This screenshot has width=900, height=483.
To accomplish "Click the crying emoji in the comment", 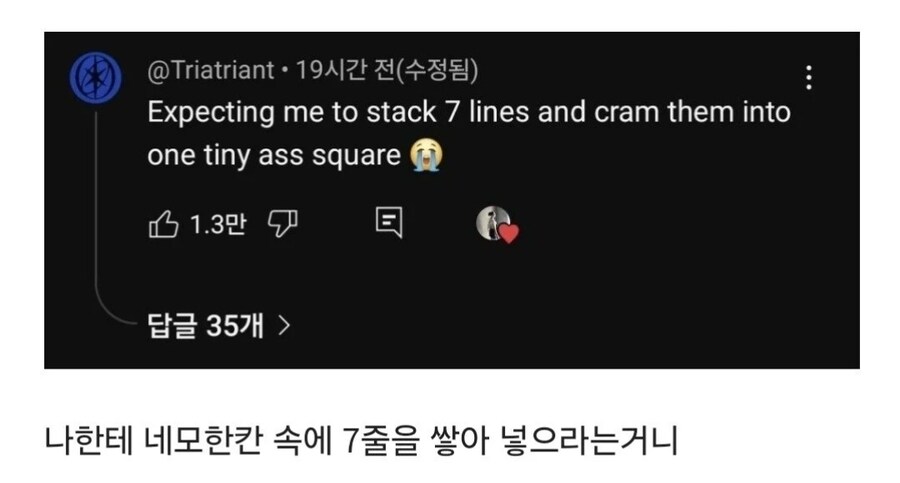I will [426, 157].
